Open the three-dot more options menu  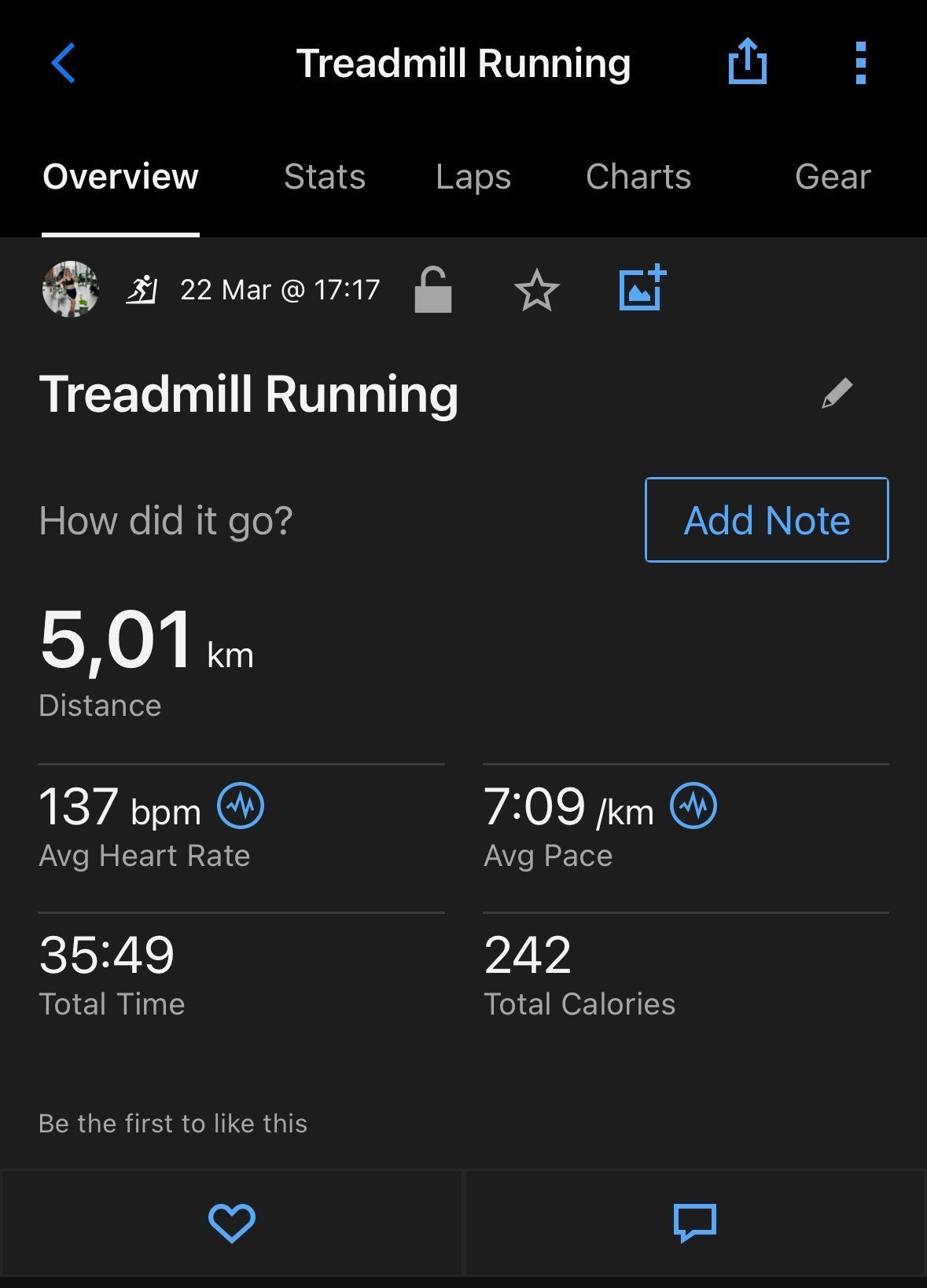860,63
